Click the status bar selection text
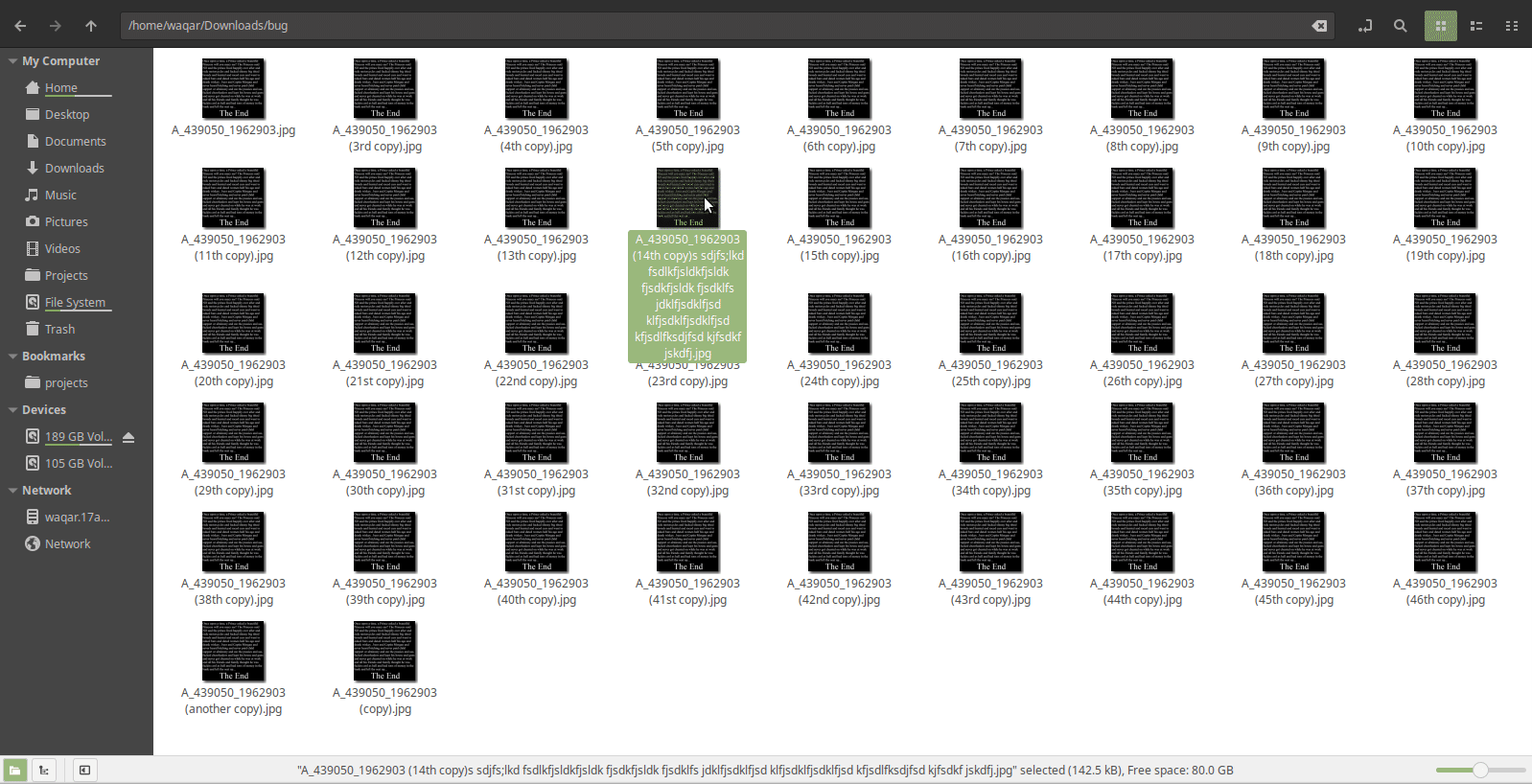This screenshot has height=784, width=1532. pyautogui.click(x=765, y=771)
